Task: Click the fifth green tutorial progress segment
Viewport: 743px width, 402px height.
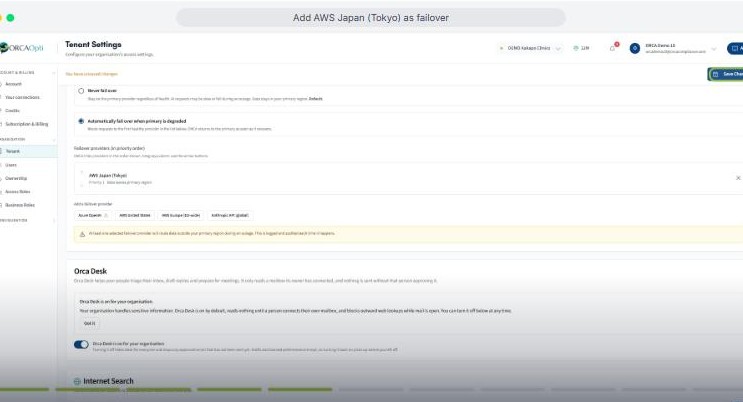Action: click(x=300, y=390)
